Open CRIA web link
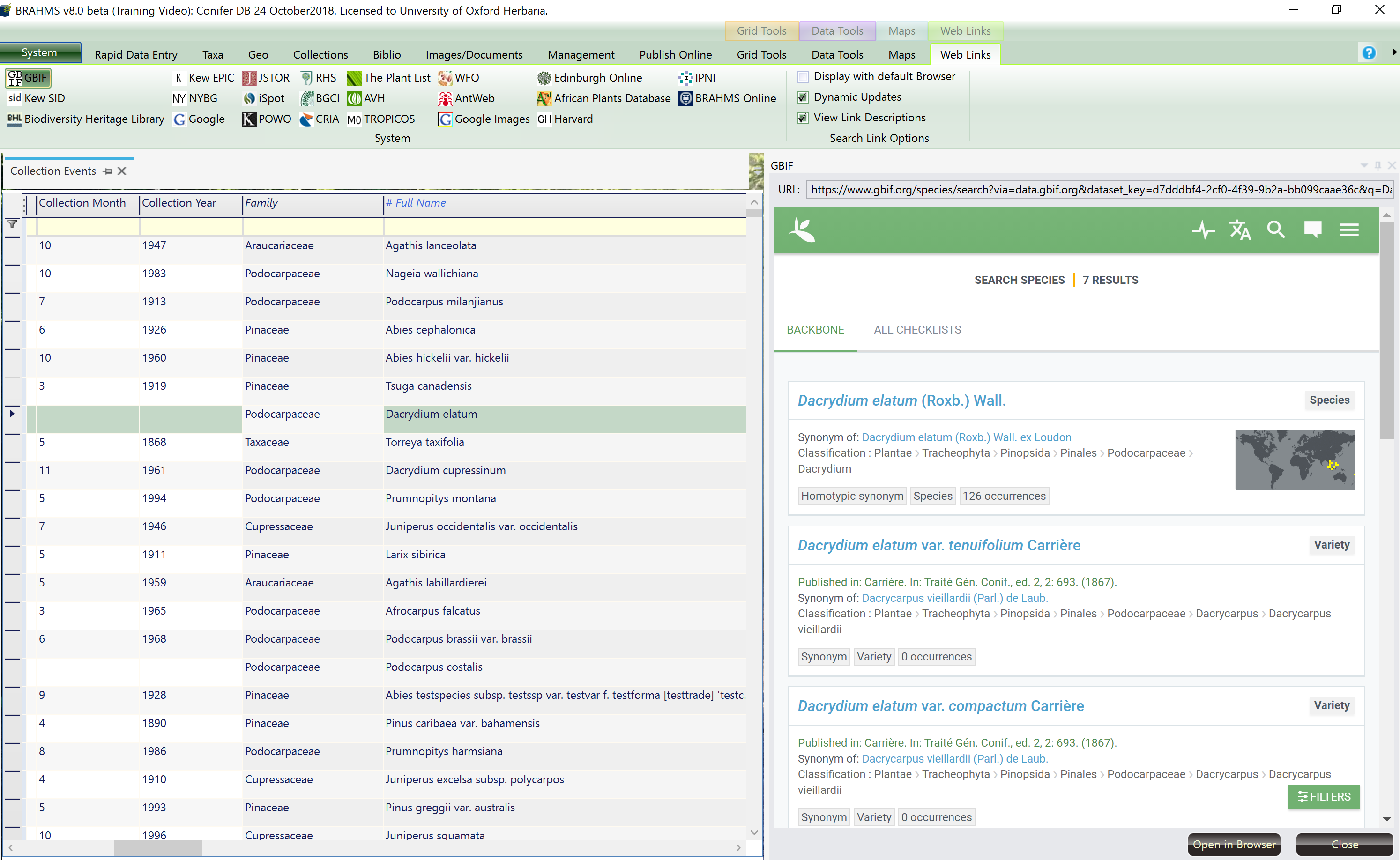 [319, 119]
